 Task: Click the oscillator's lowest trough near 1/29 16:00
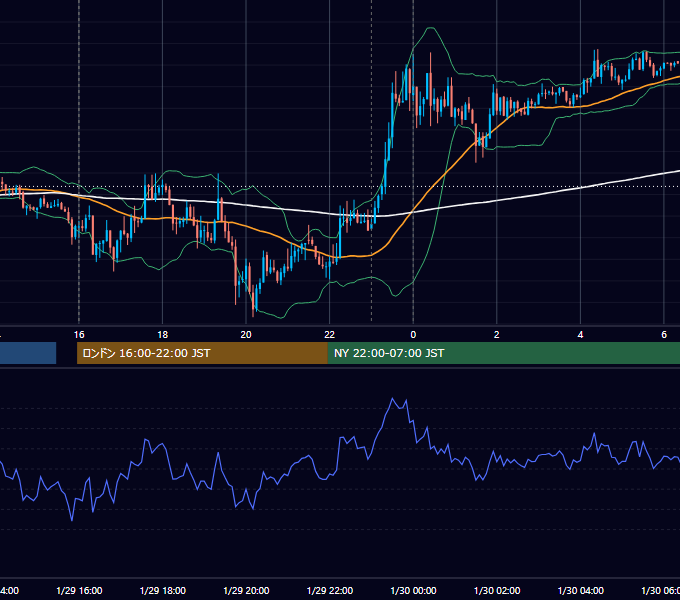click(72, 519)
